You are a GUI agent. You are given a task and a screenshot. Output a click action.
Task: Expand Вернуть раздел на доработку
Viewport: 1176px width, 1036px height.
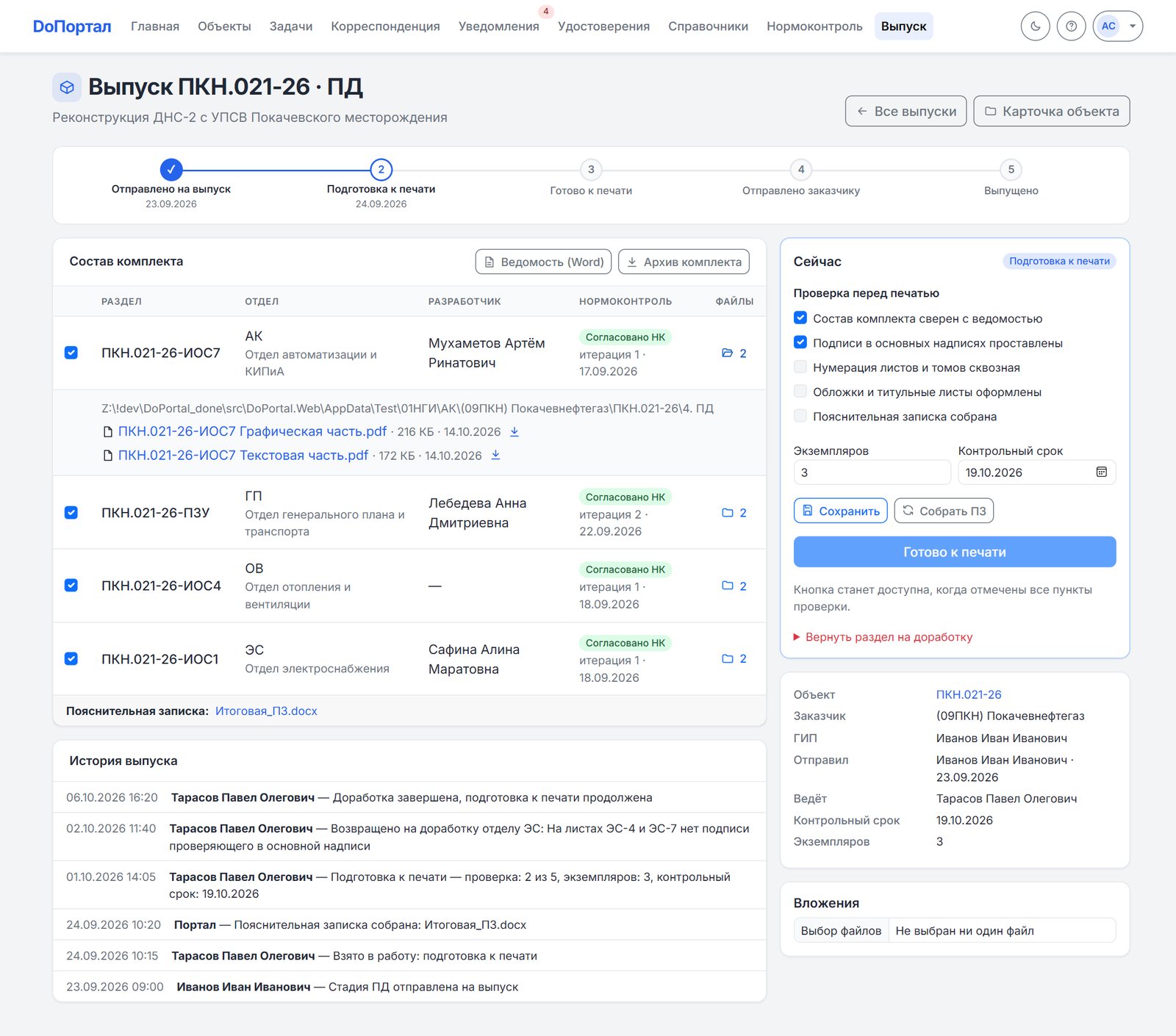883,637
